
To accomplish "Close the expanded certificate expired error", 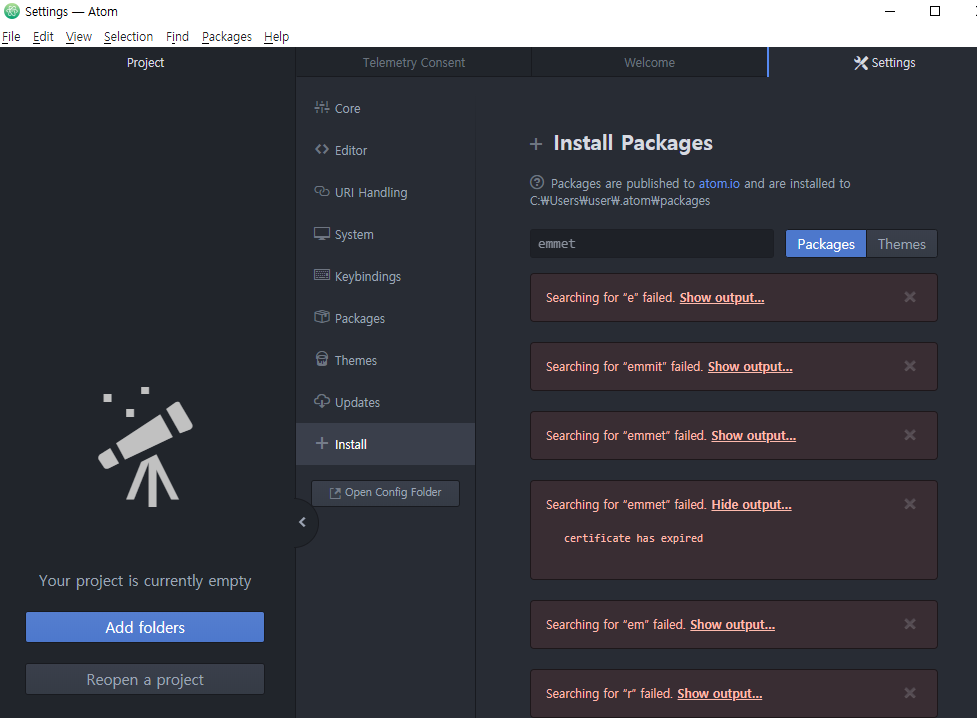I will click(910, 504).
